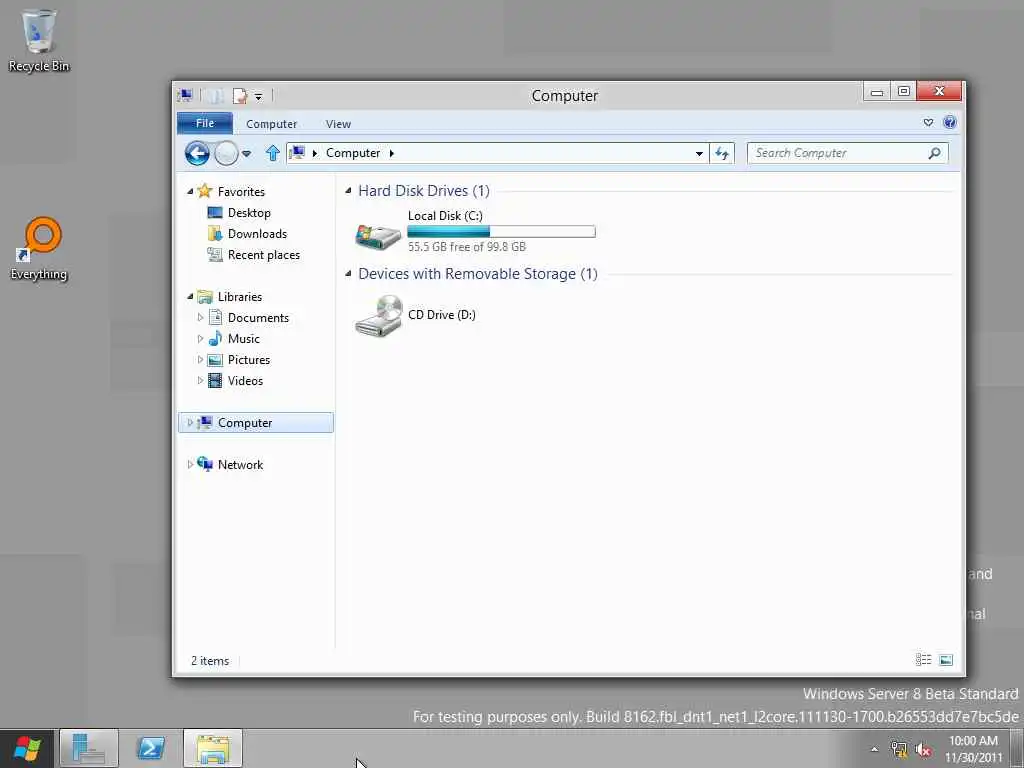1024x768 pixels.
Task: Expand the arrow after Computer breadcrumb
Action: [392, 153]
